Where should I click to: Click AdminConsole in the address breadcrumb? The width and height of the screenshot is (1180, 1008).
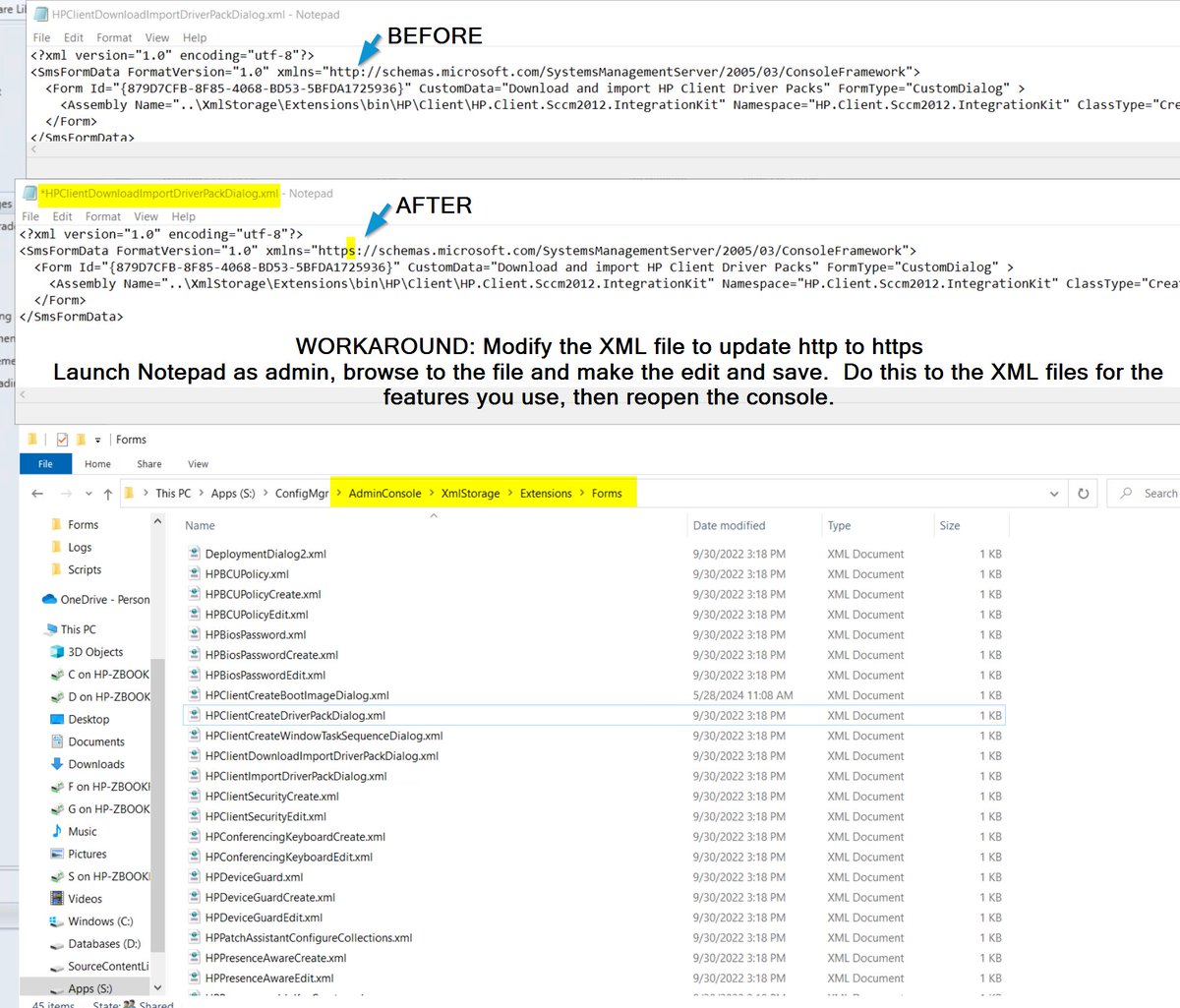click(384, 494)
